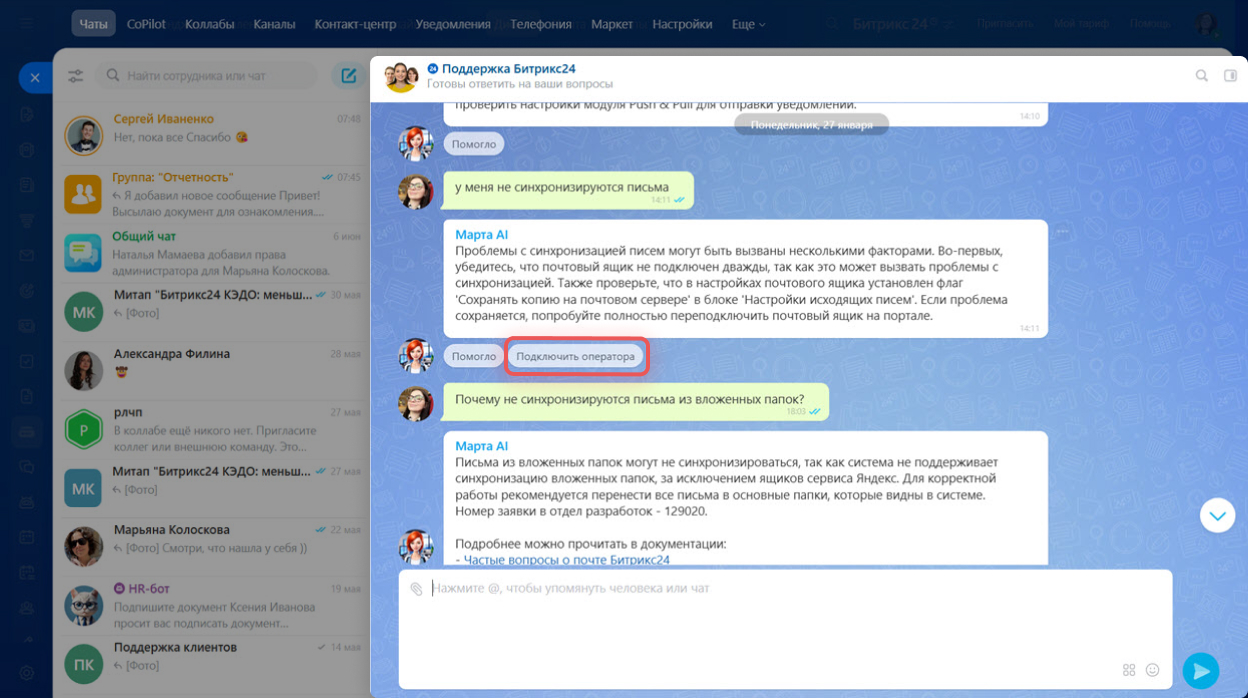
Task: Open the emoji picker smiley icon
Action: (1152, 670)
